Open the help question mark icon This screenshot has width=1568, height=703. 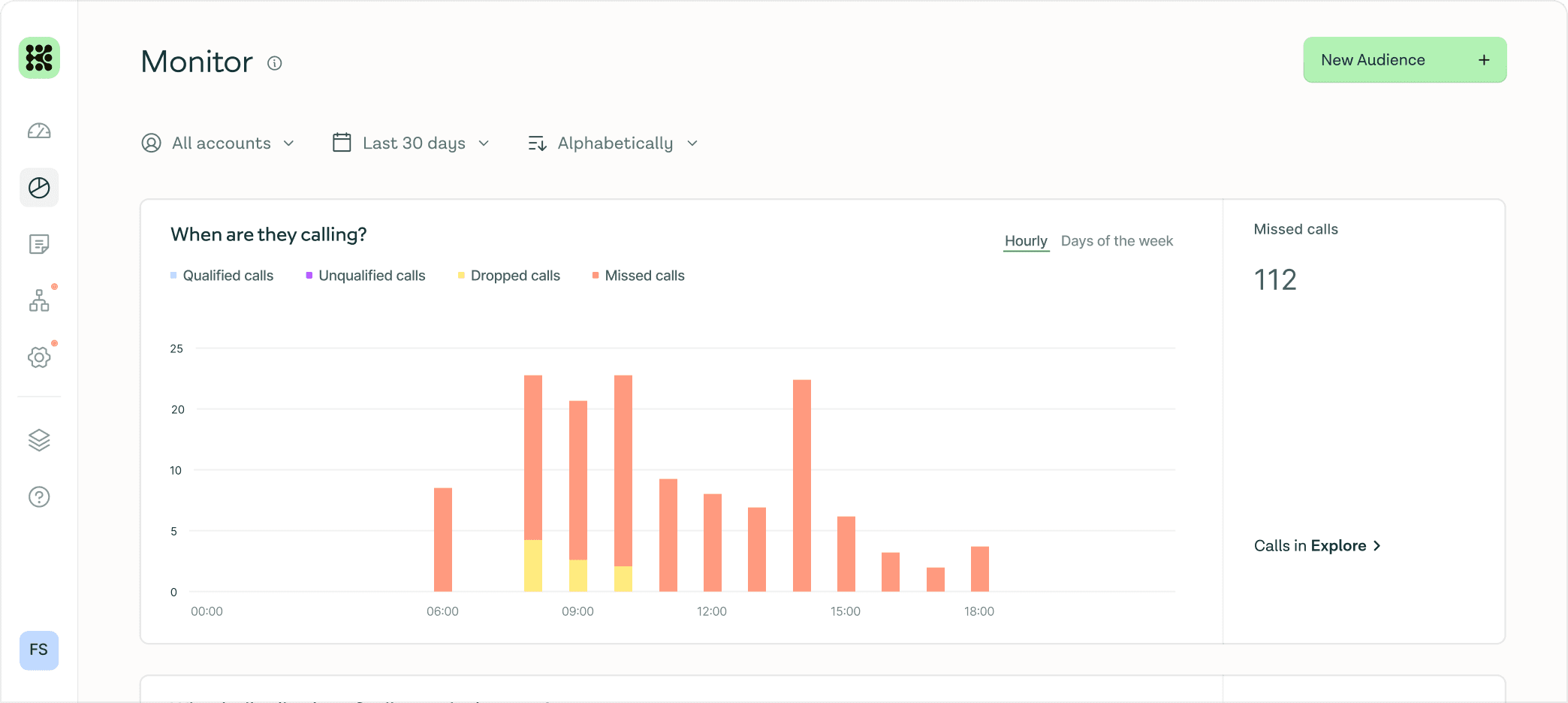click(39, 496)
